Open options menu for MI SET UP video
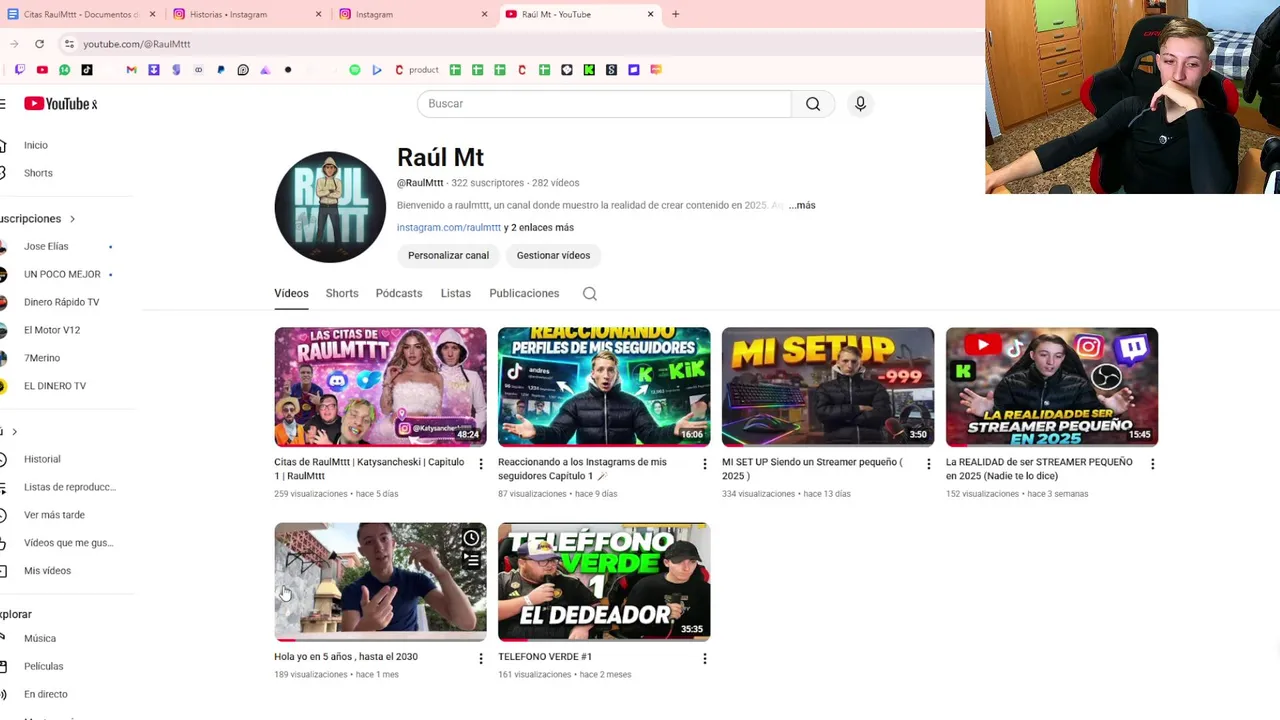 point(929,464)
